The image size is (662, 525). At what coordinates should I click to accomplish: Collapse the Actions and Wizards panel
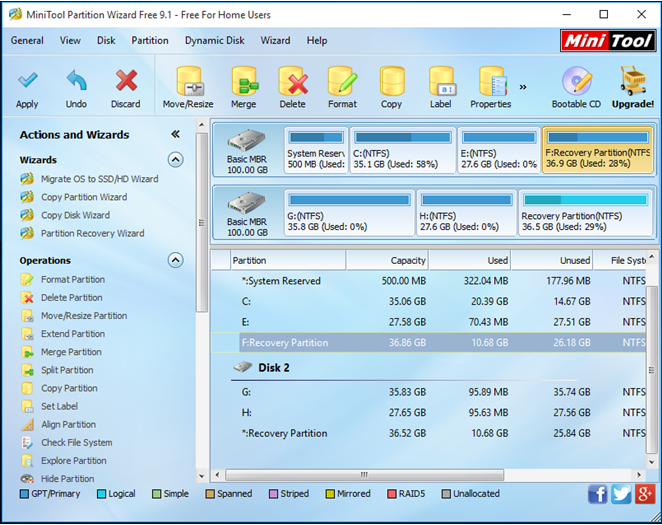pyautogui.click(x=175, y=135)
